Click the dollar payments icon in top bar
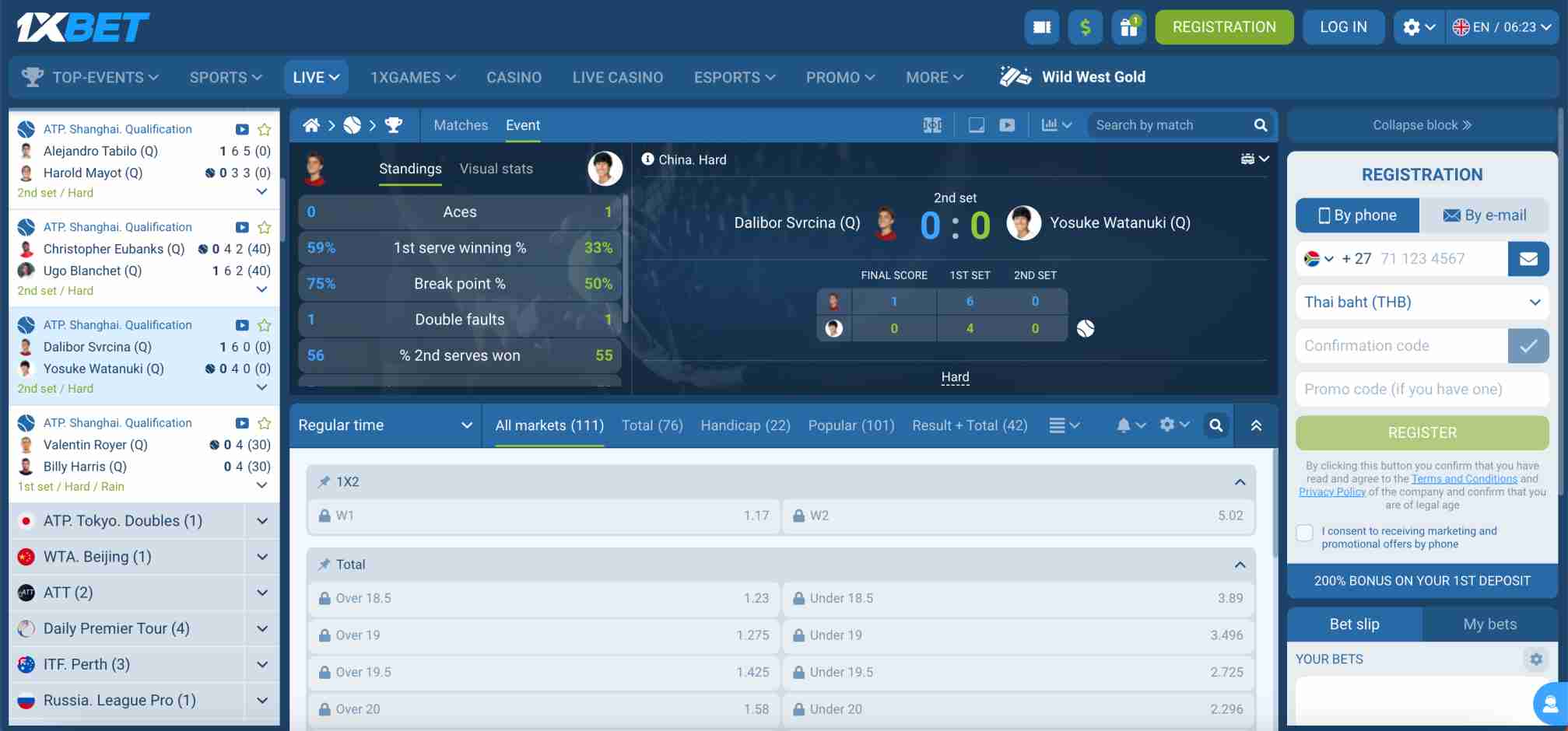 tap(1086, 26)
